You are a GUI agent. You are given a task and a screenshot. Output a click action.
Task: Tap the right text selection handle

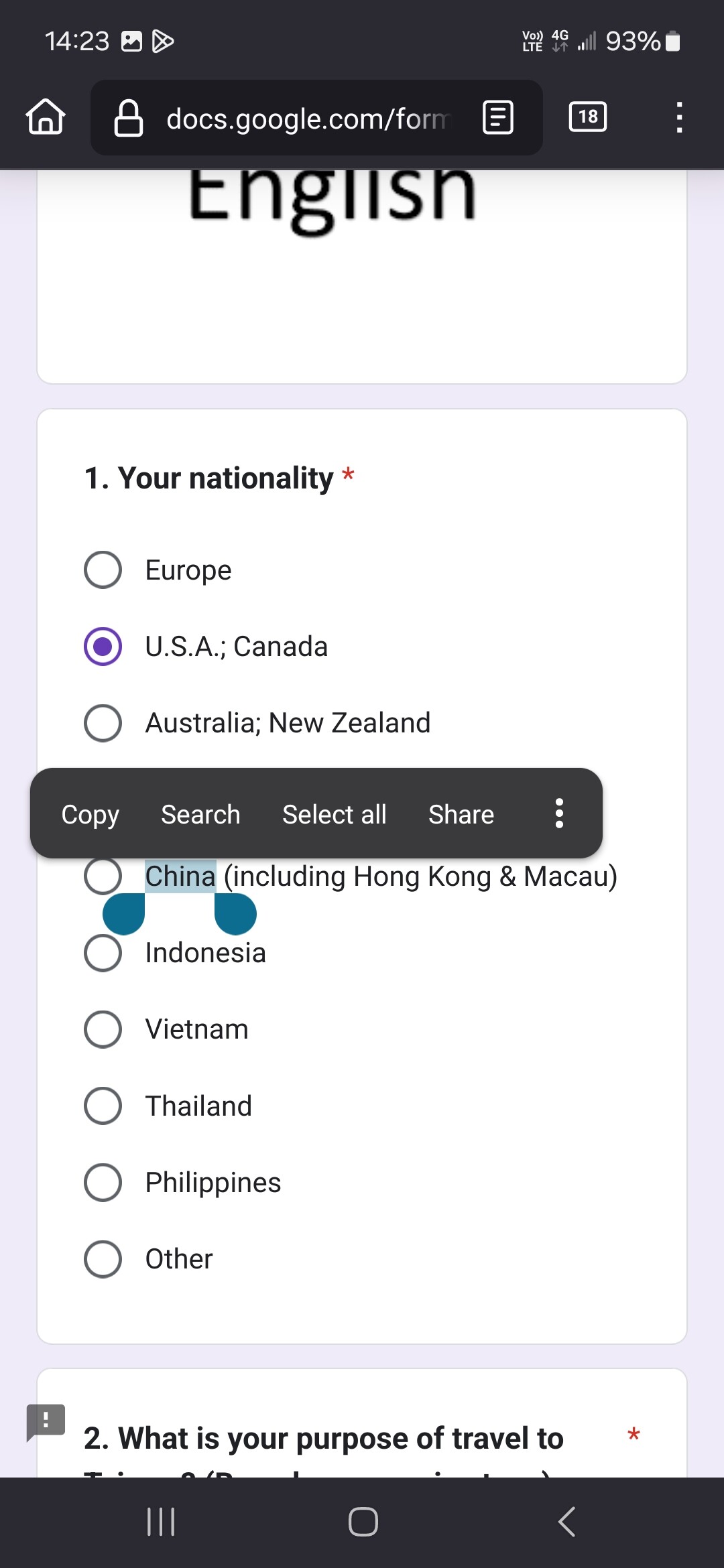click(235, 914)
